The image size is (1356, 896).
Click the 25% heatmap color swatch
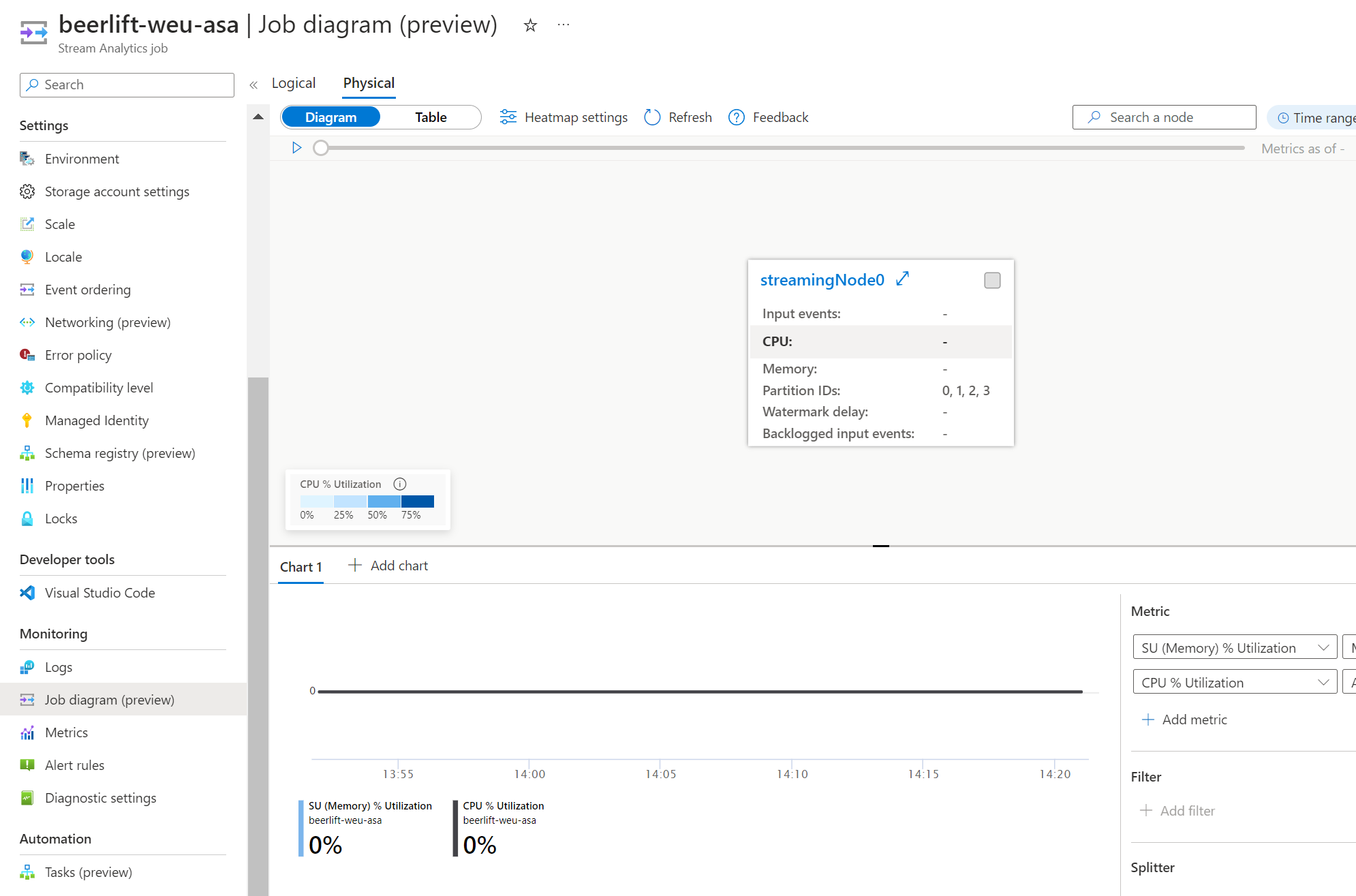[350, 501]
